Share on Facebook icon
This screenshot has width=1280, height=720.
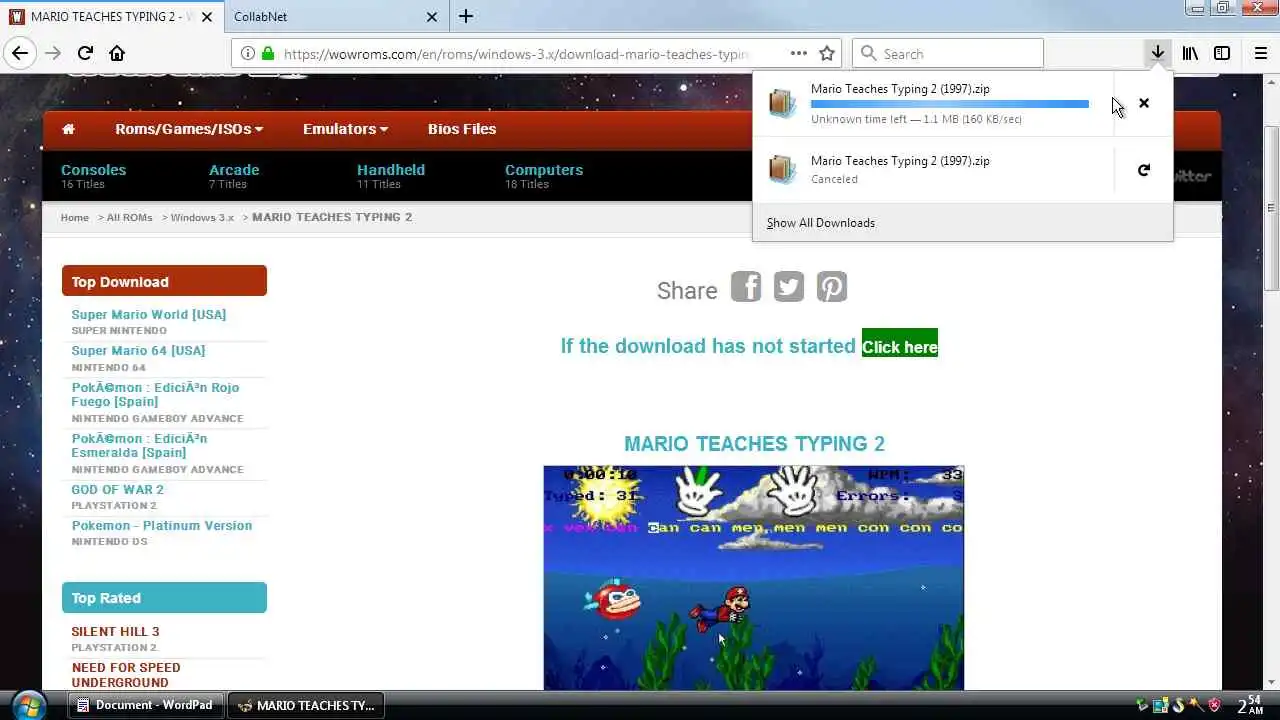(746, 287)
